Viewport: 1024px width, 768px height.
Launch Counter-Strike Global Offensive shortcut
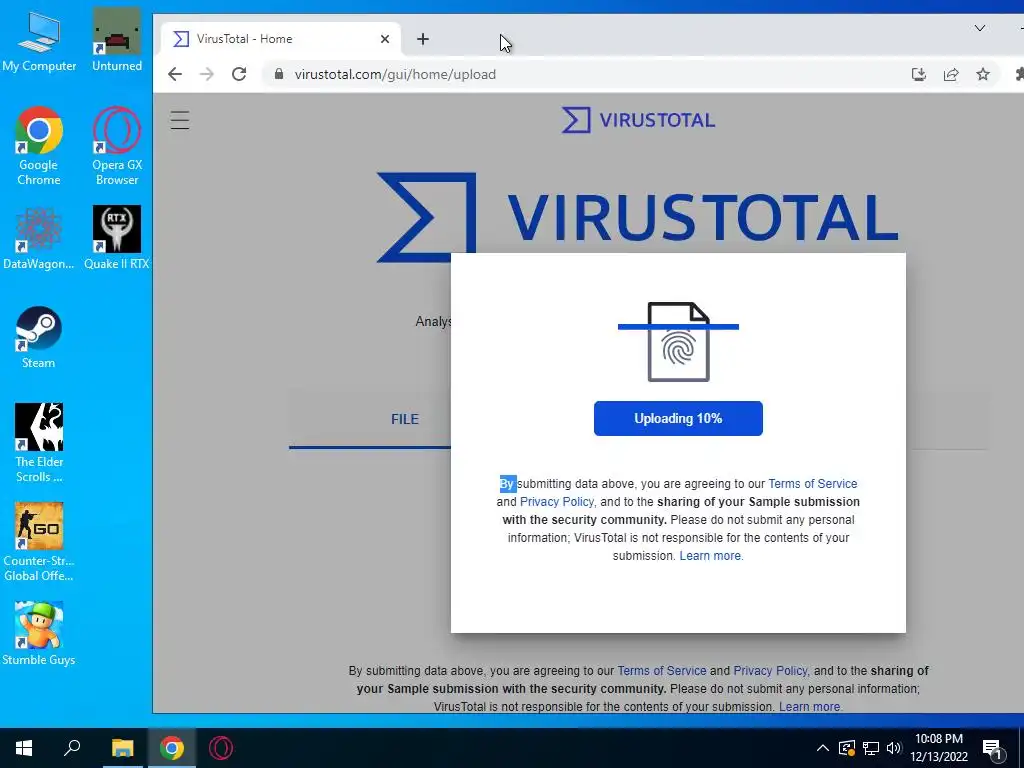39,542
